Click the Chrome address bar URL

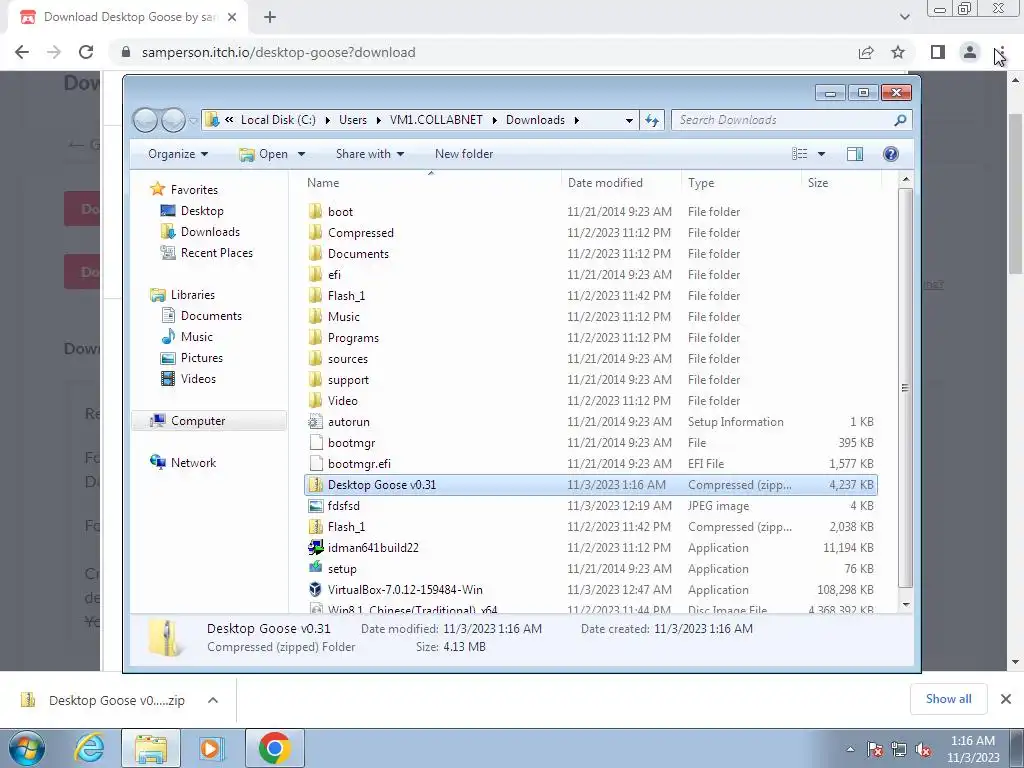pyautogui.click(x=278, y=52)
